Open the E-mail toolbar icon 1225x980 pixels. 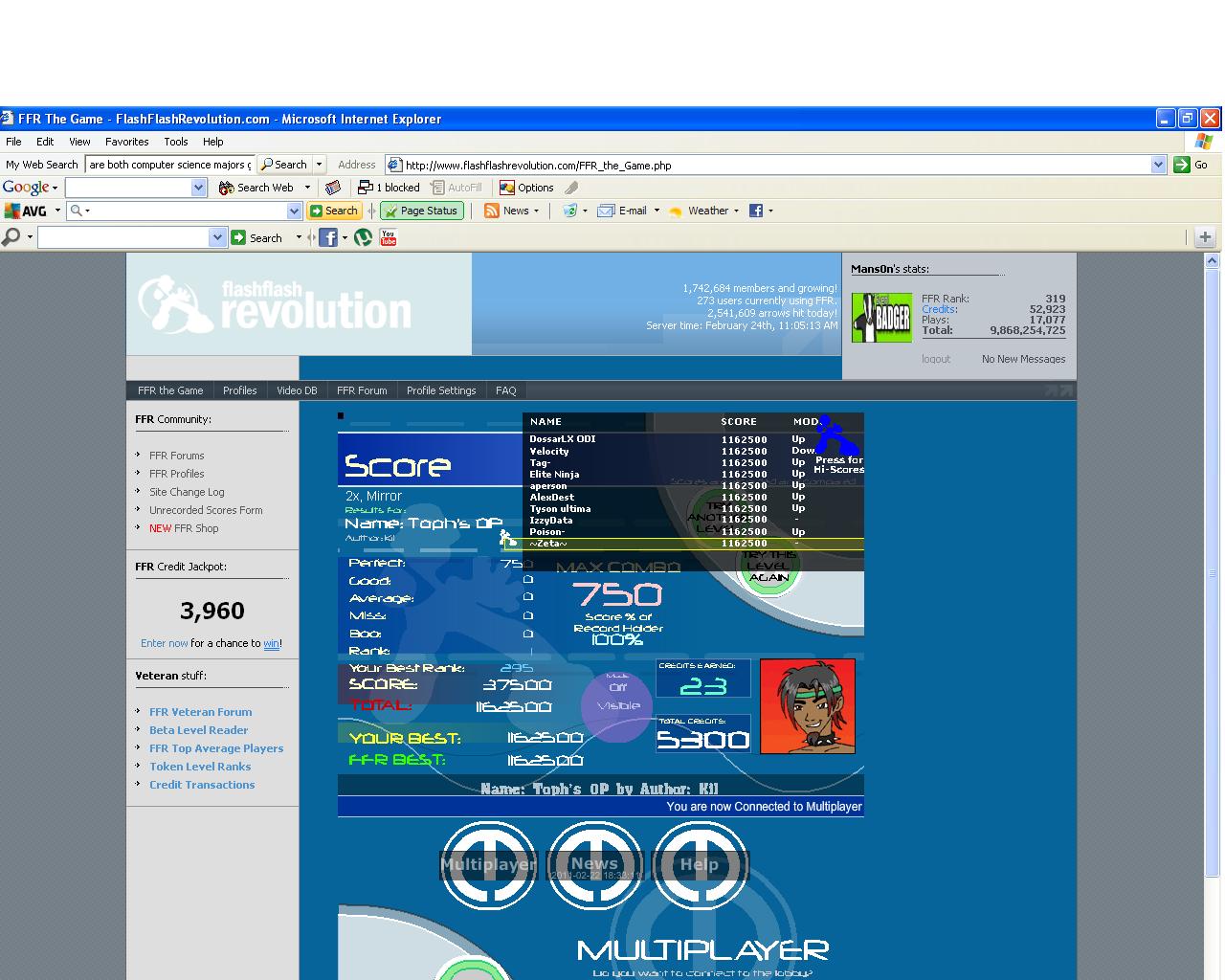[622, 211]
